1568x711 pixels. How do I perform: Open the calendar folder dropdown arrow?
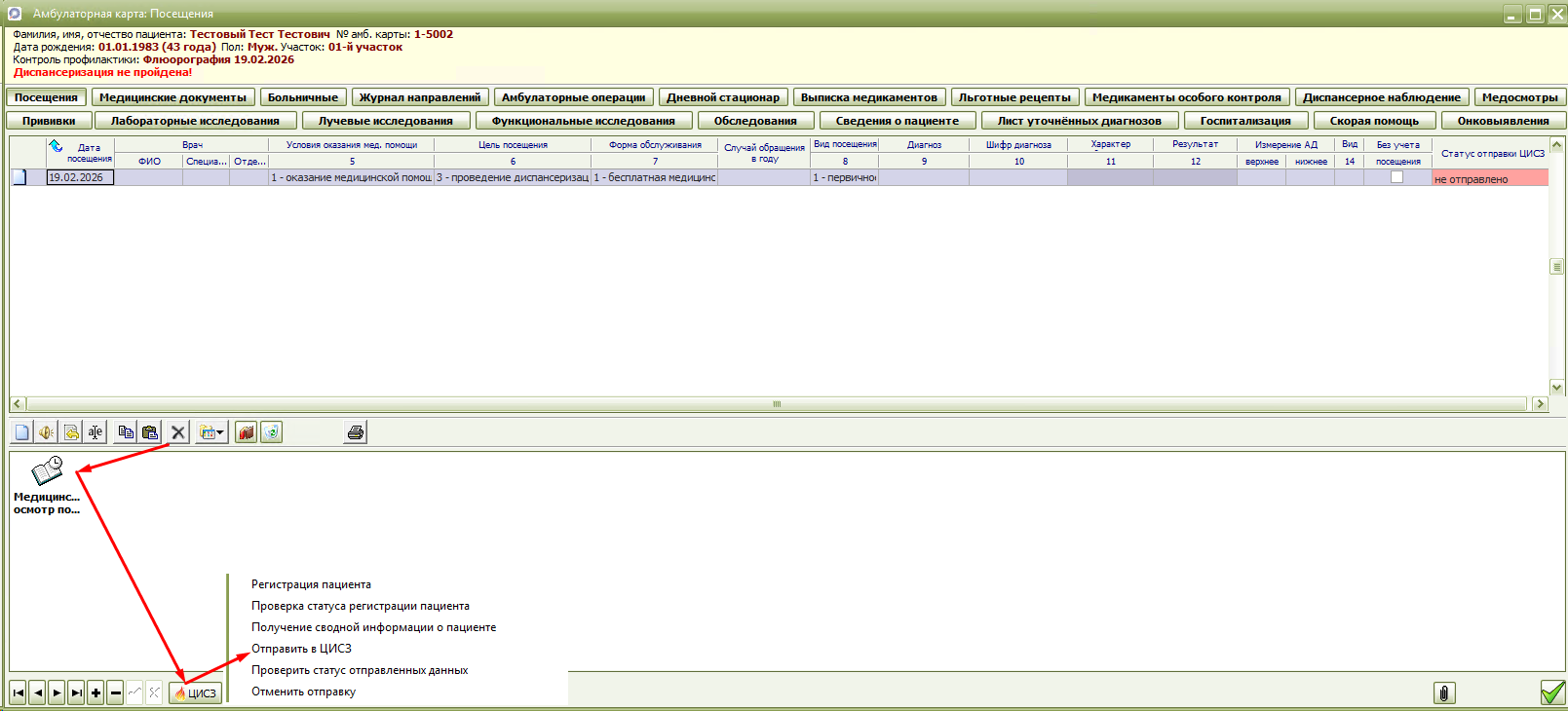pos(220,432)
